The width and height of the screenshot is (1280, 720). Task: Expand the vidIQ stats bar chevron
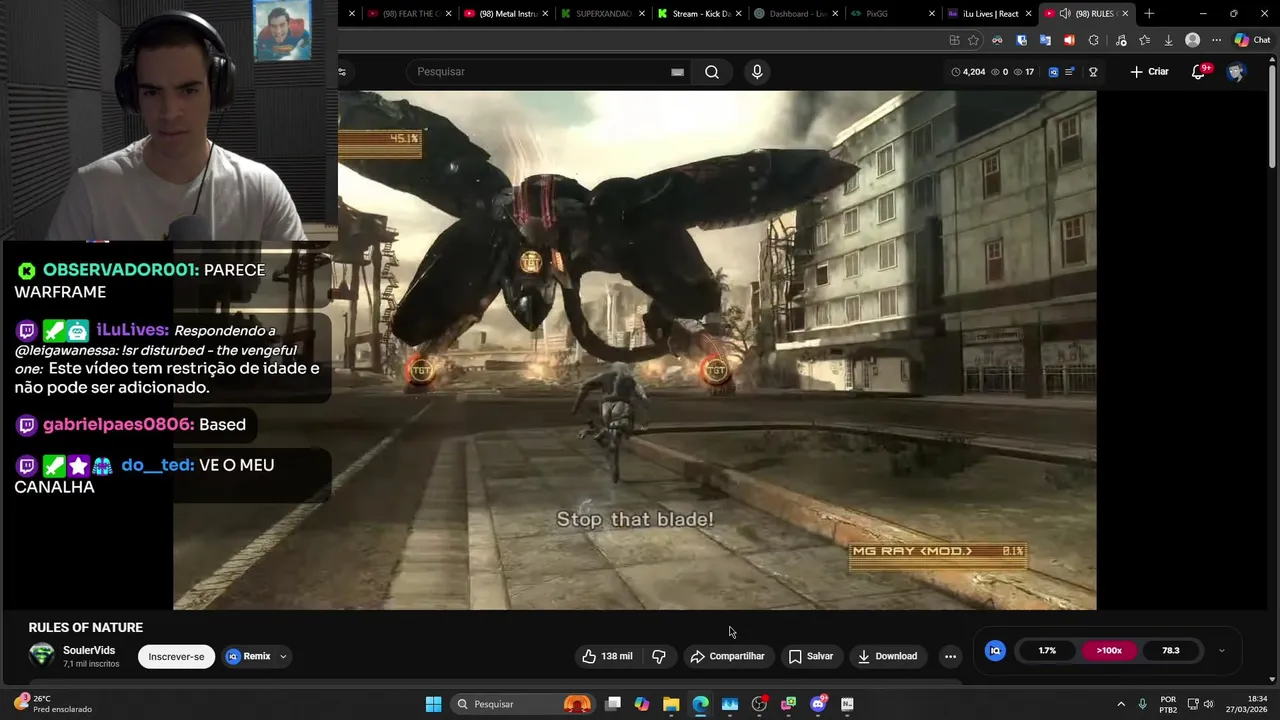pyautogui.click(x=1221, y=651)
